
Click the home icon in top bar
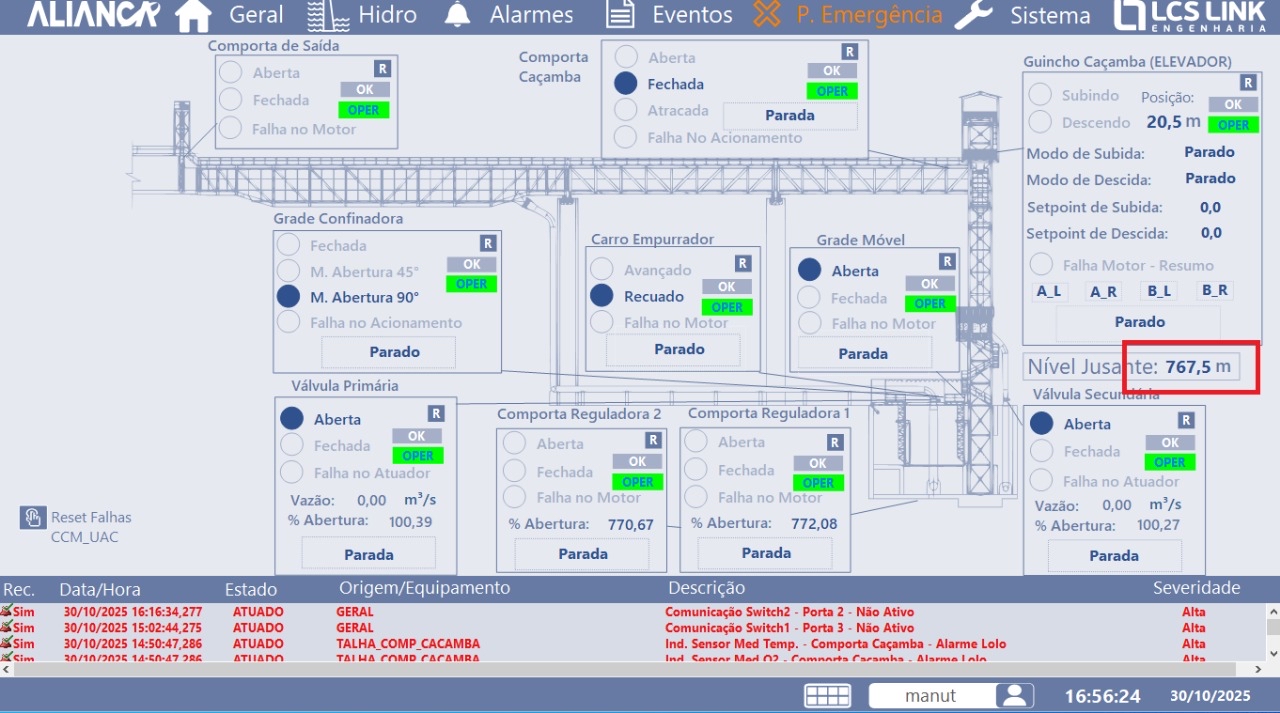[194, 15]
